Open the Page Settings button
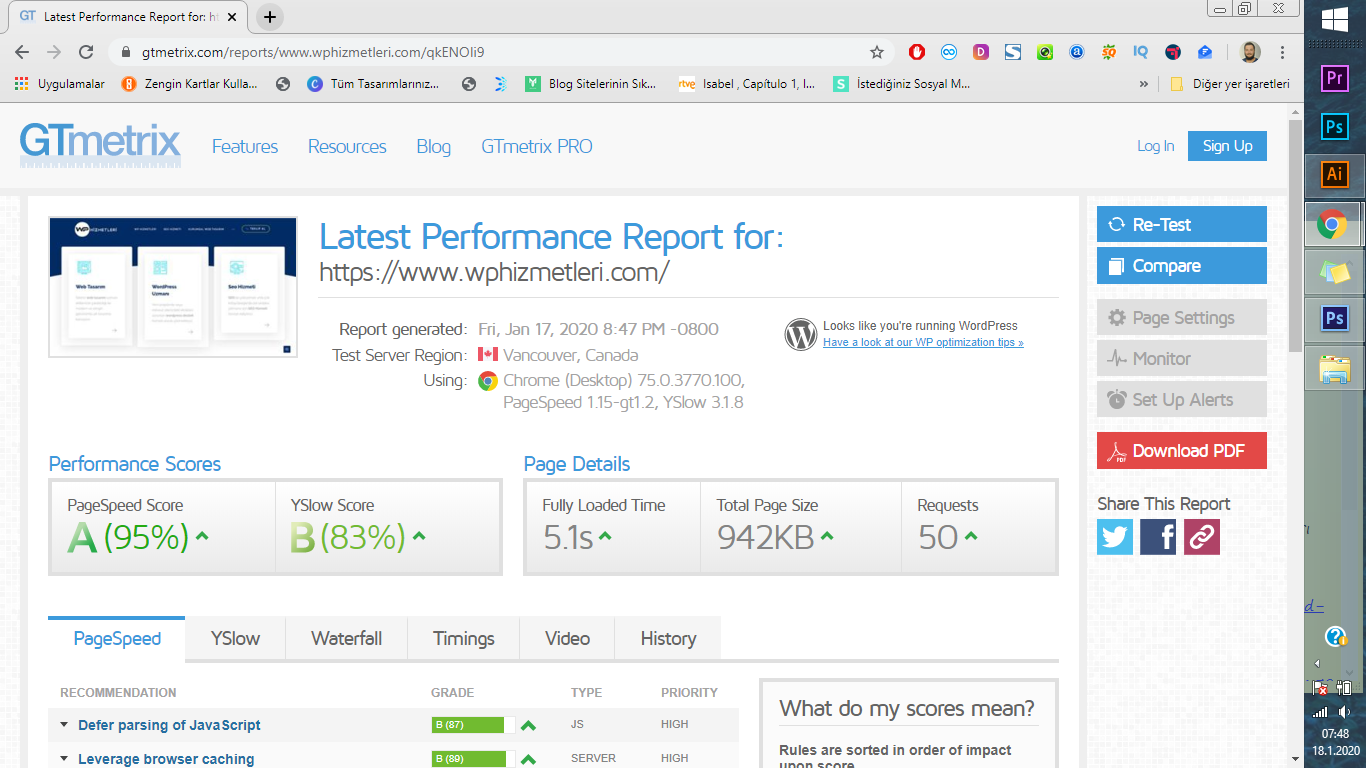This screenshot has height=768, width=1366. [1182, 318]
